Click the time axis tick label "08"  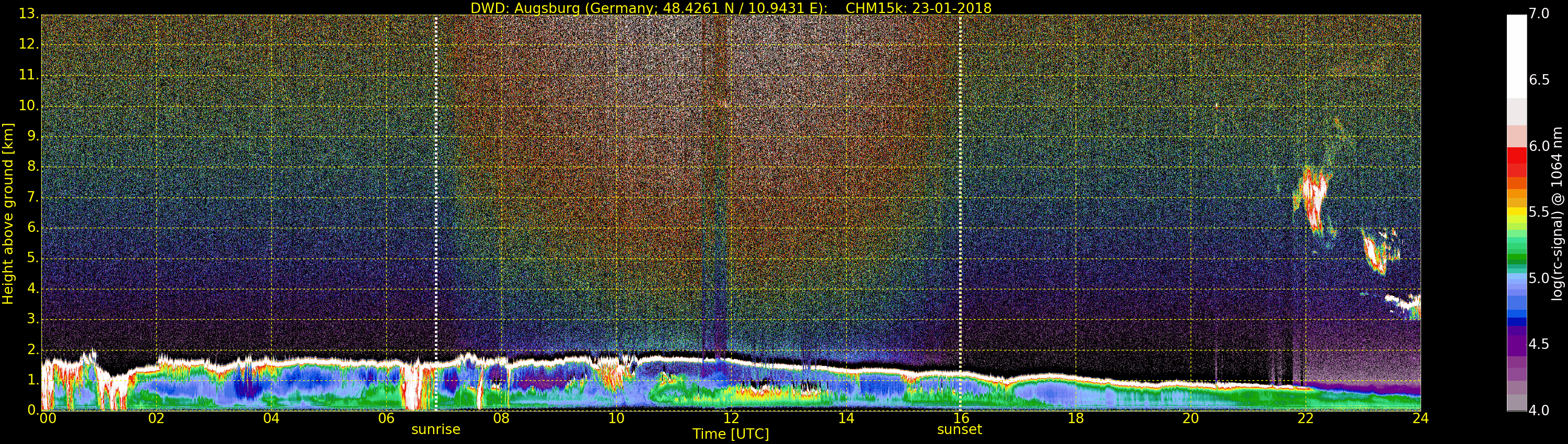502,418
